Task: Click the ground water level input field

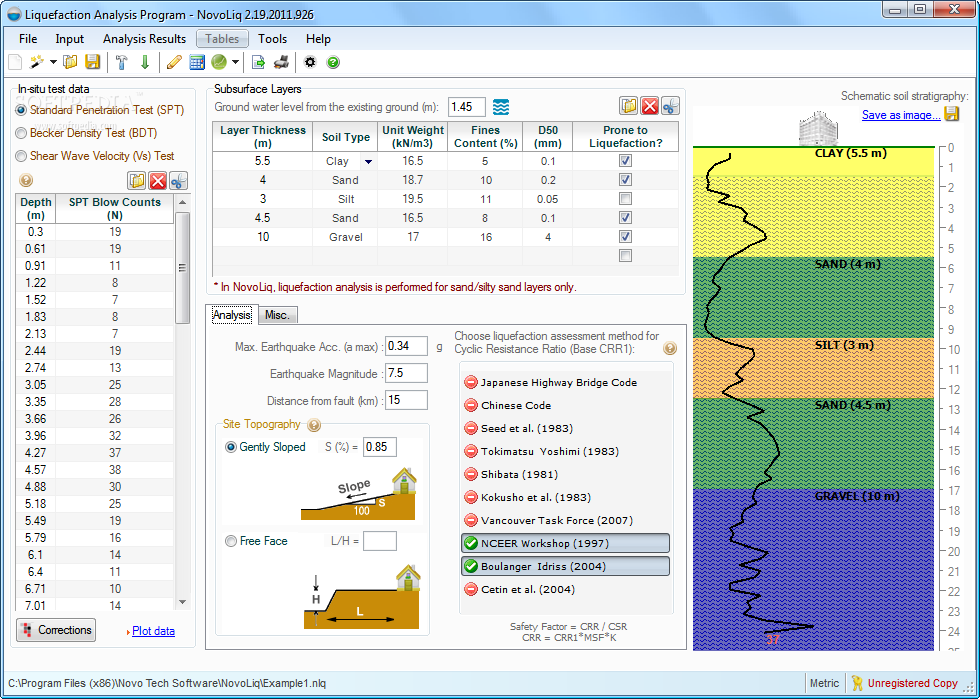Action: coord(467,107)
